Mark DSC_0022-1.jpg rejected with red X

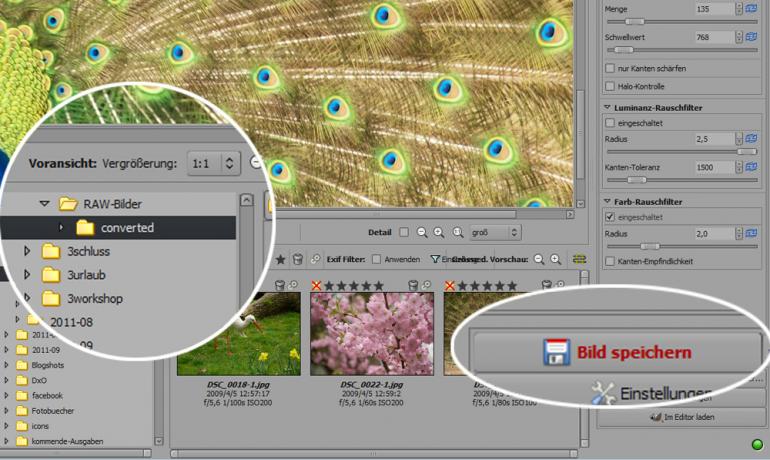pos(316,285)
